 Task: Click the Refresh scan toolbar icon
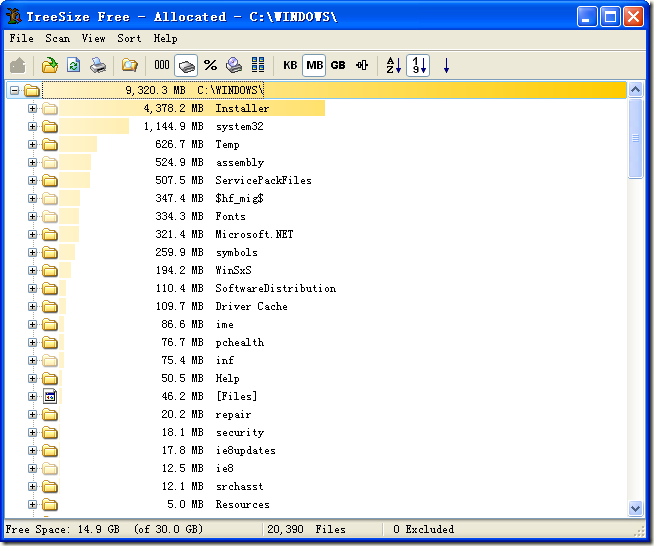tap(73, 65)
